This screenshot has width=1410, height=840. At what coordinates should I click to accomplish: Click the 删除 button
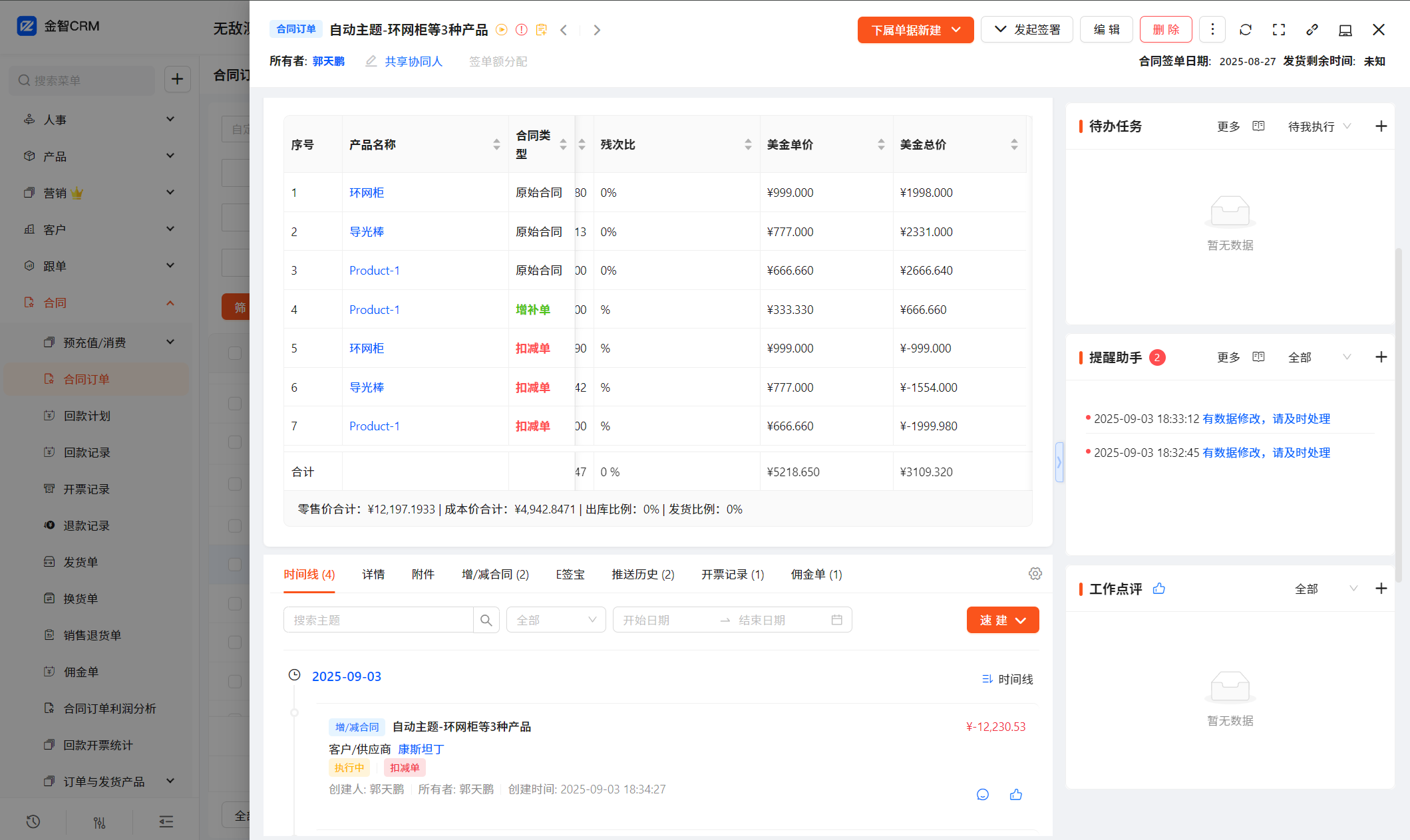pos(1165,30)
